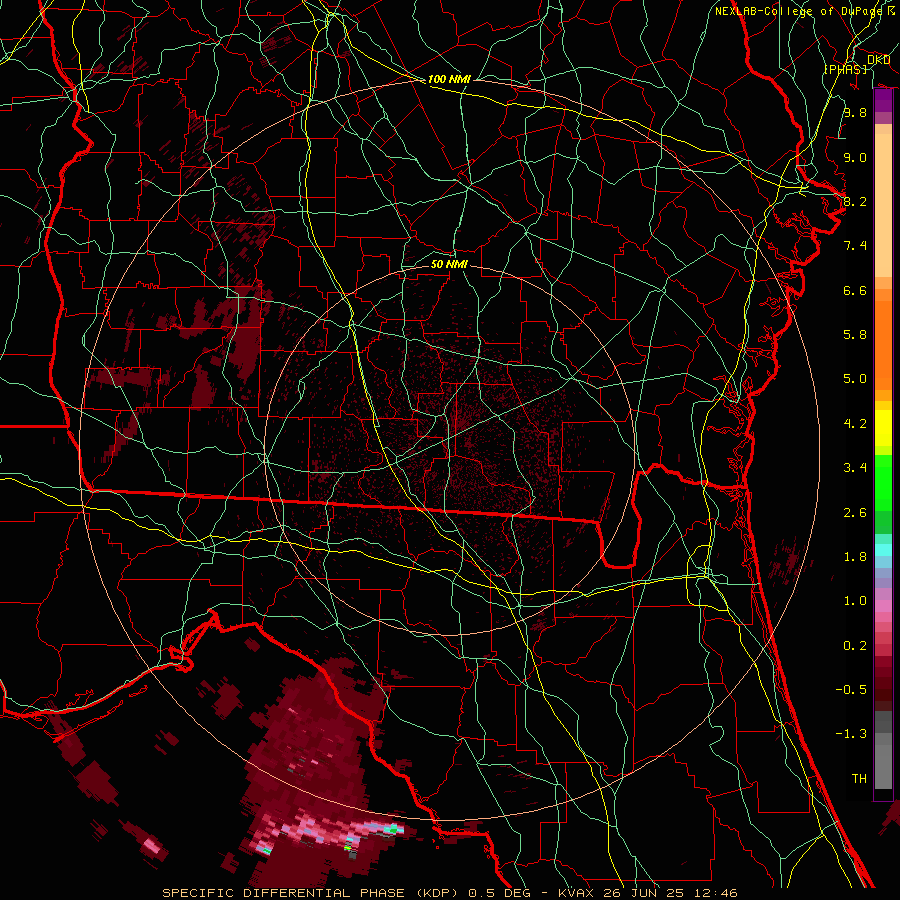Click the [PHAS] label above color bar
The height and width of the screenshot is (900, 900).
click(x=845, y=69)
